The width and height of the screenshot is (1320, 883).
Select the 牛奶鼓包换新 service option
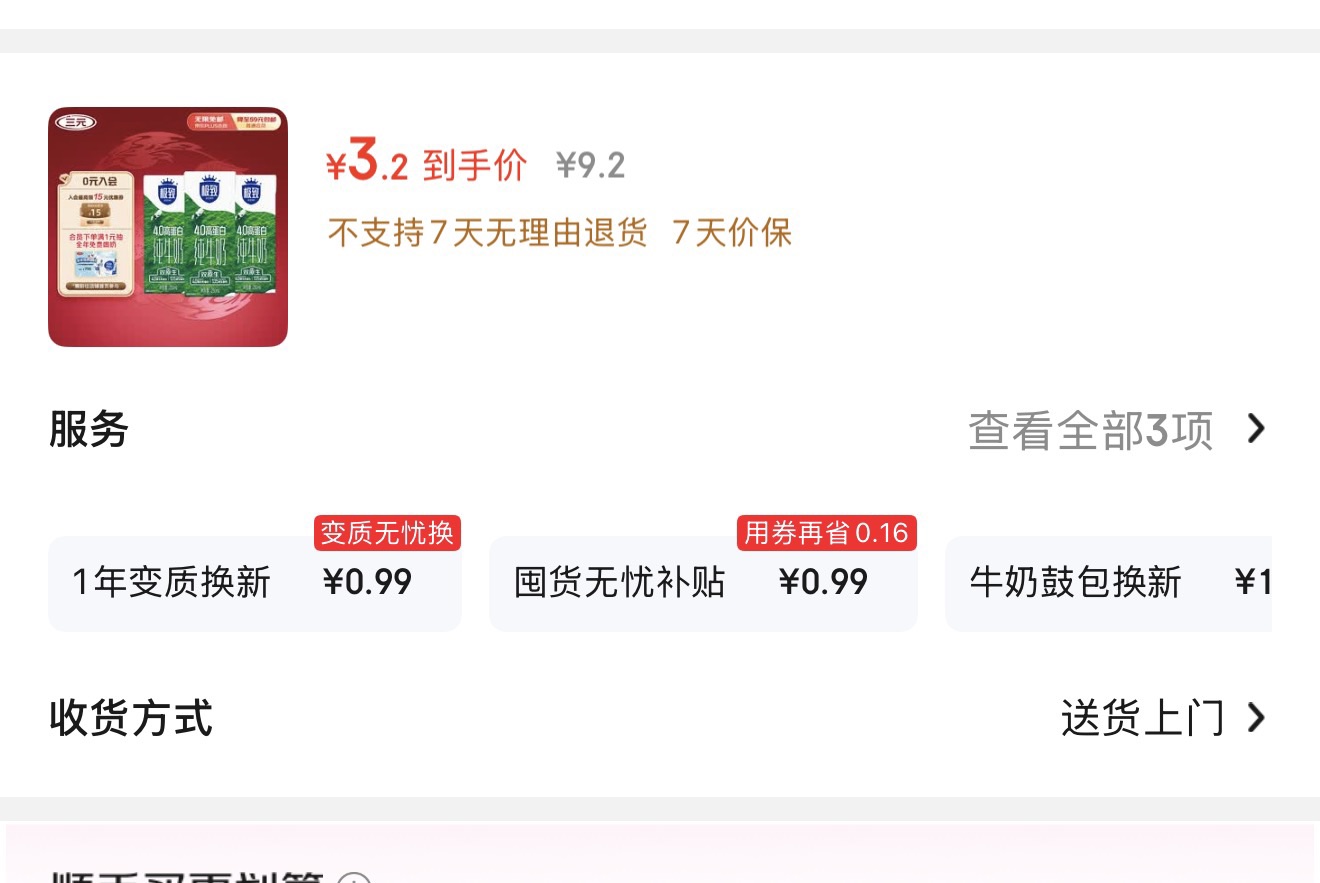pyautogui.click(x=1108, y=583)
